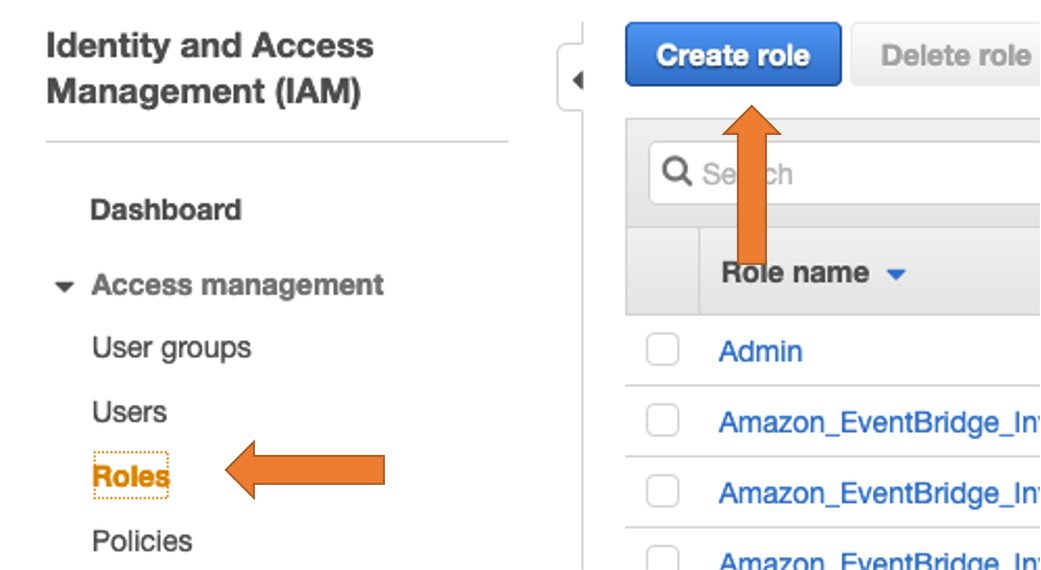This screenshot has height=570, width=1041.
Task: Go to User groups page
Action: (x=171, y=348)
